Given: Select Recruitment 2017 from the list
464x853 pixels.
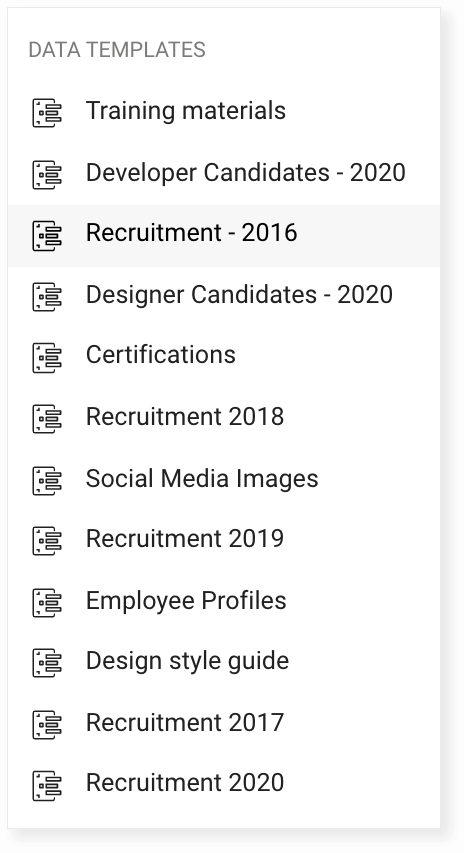Looking at the screenshot, I should [x=184, y=722].
